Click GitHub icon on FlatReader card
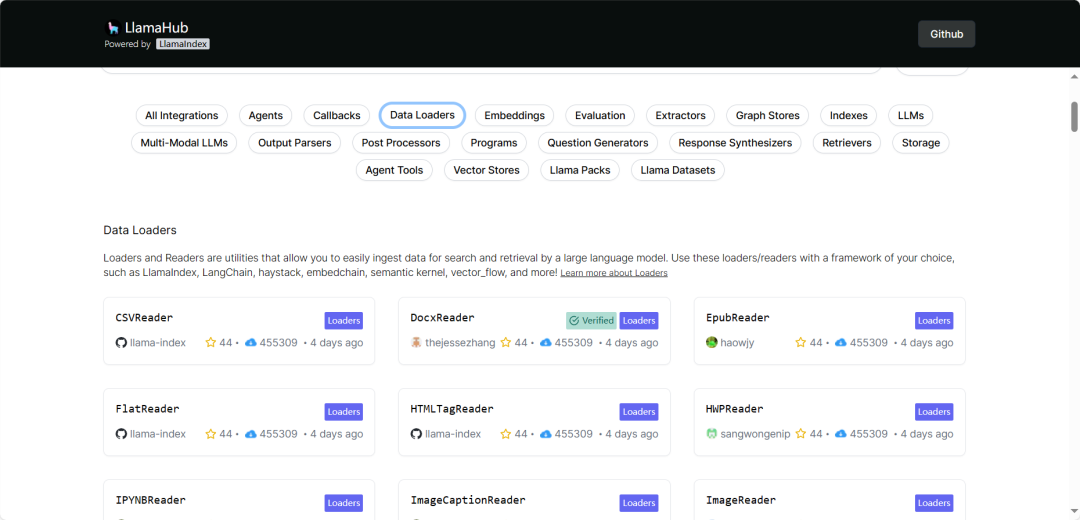This screenshot has height=520, width=1080. tap(121, 434)
